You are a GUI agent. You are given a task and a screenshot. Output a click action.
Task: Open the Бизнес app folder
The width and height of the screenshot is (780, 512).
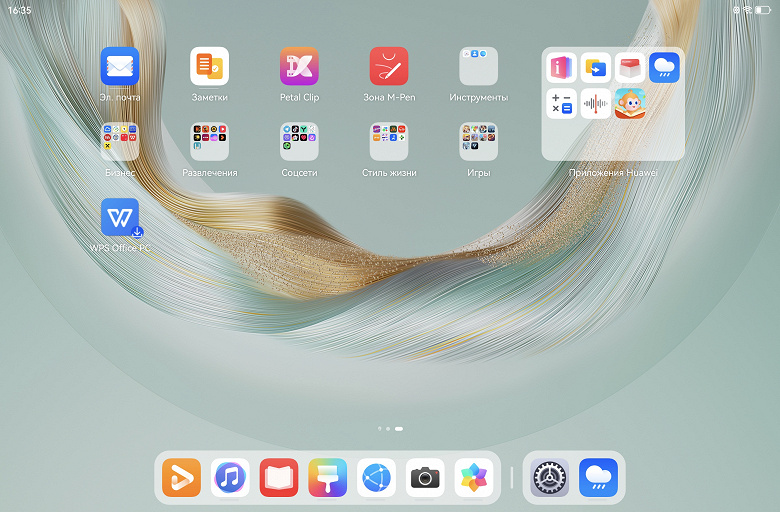point(120,142)
